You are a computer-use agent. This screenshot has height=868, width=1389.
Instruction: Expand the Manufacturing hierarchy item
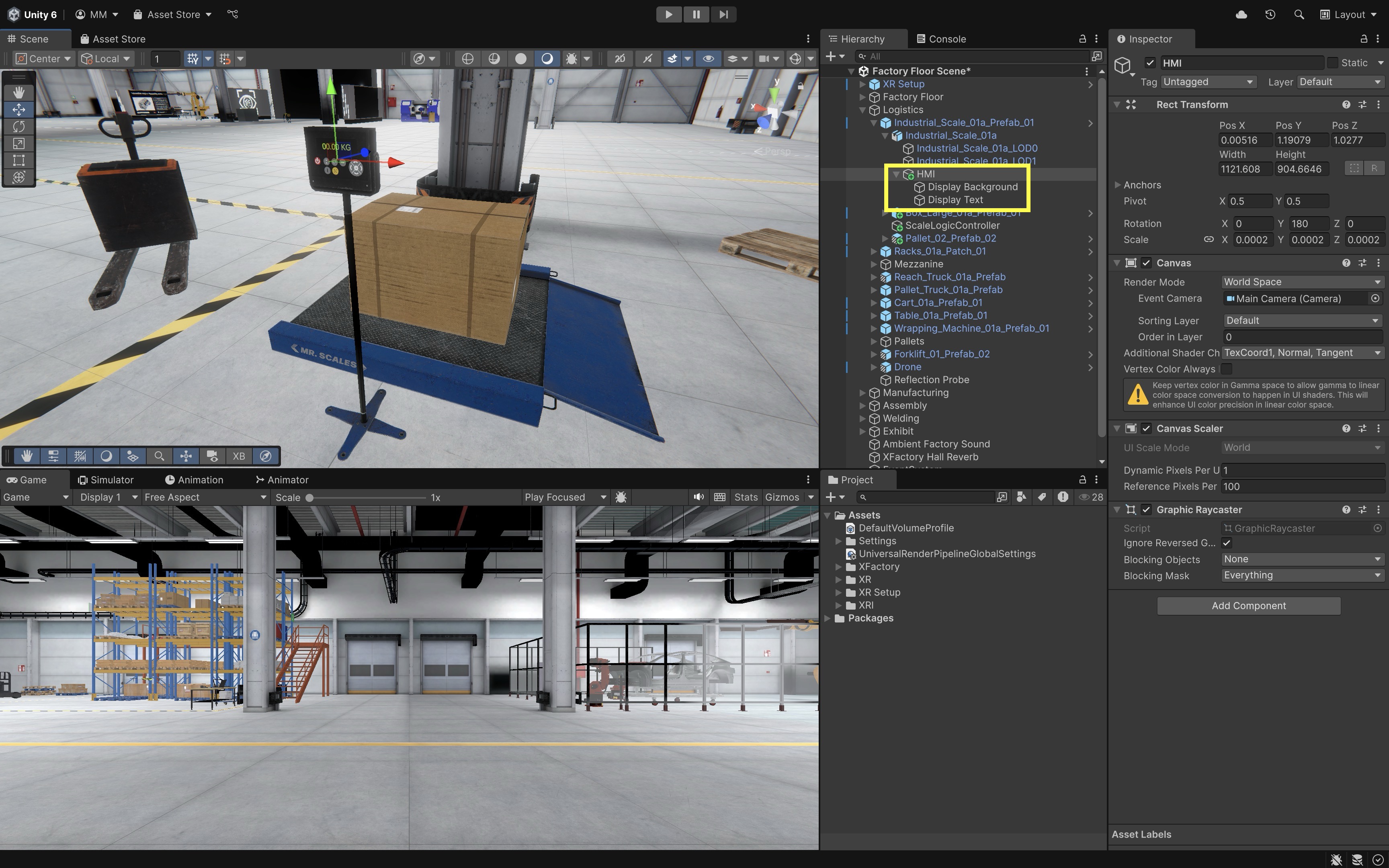coord(862,393)
